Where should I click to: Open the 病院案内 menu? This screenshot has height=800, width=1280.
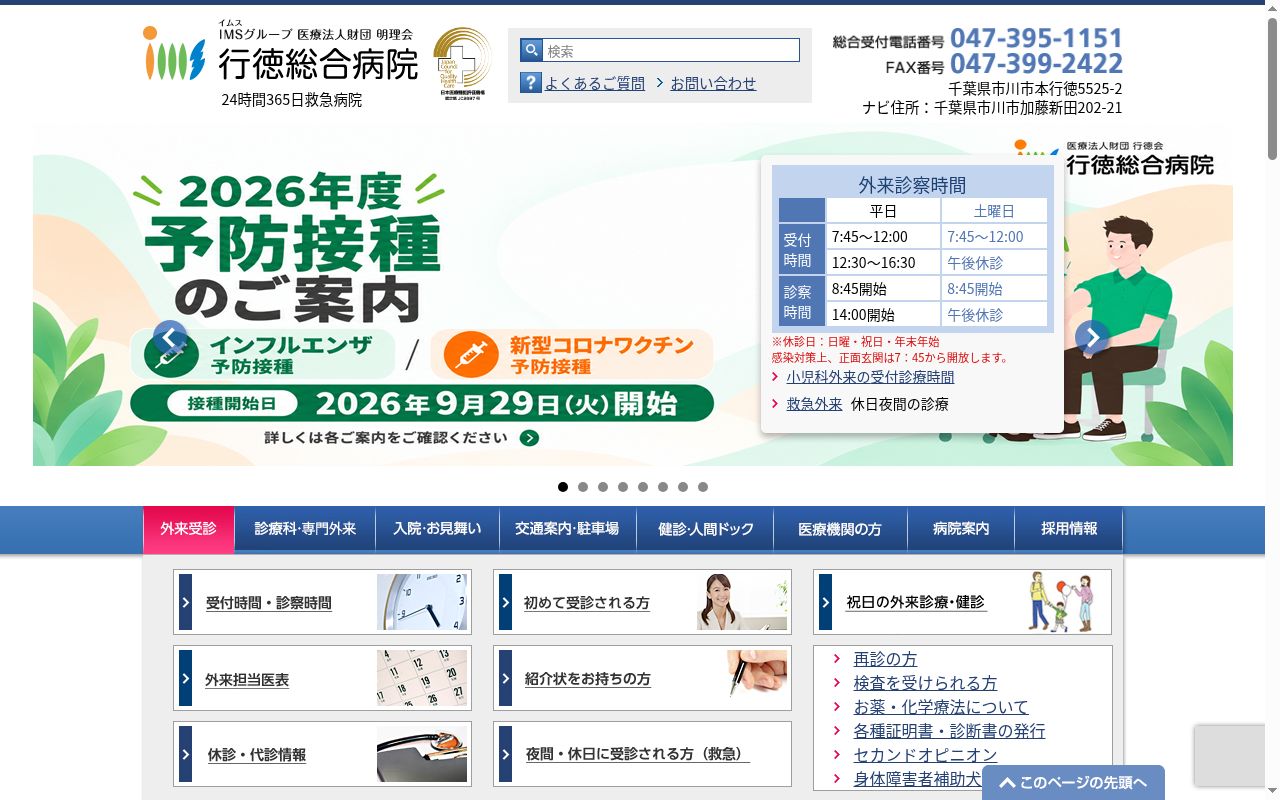pyautogui.click(x=961, y=529)
